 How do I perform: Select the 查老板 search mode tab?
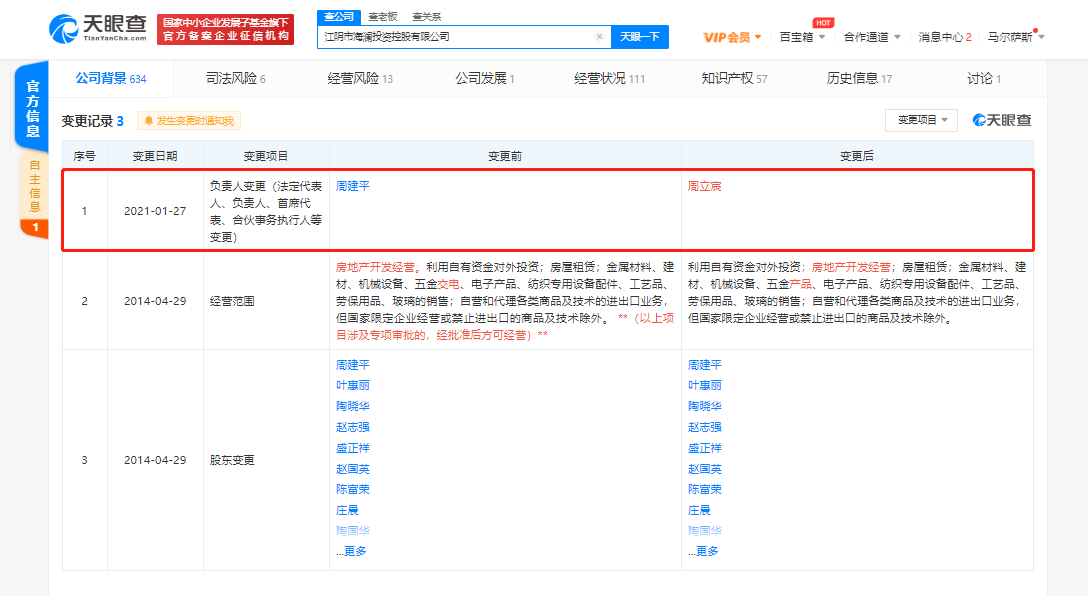tap(382, 16)
